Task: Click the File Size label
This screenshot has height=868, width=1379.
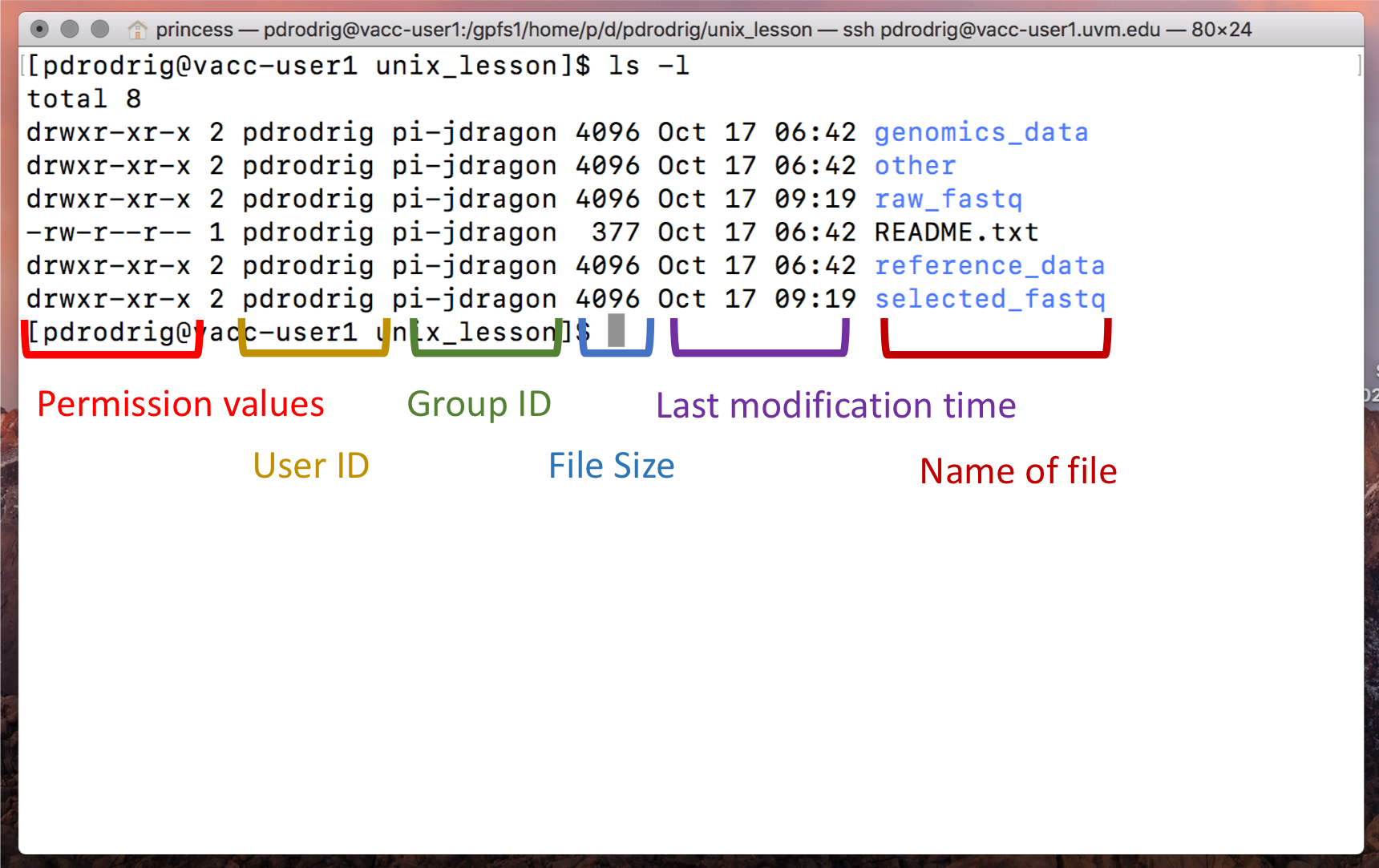Action: point(611,465)
